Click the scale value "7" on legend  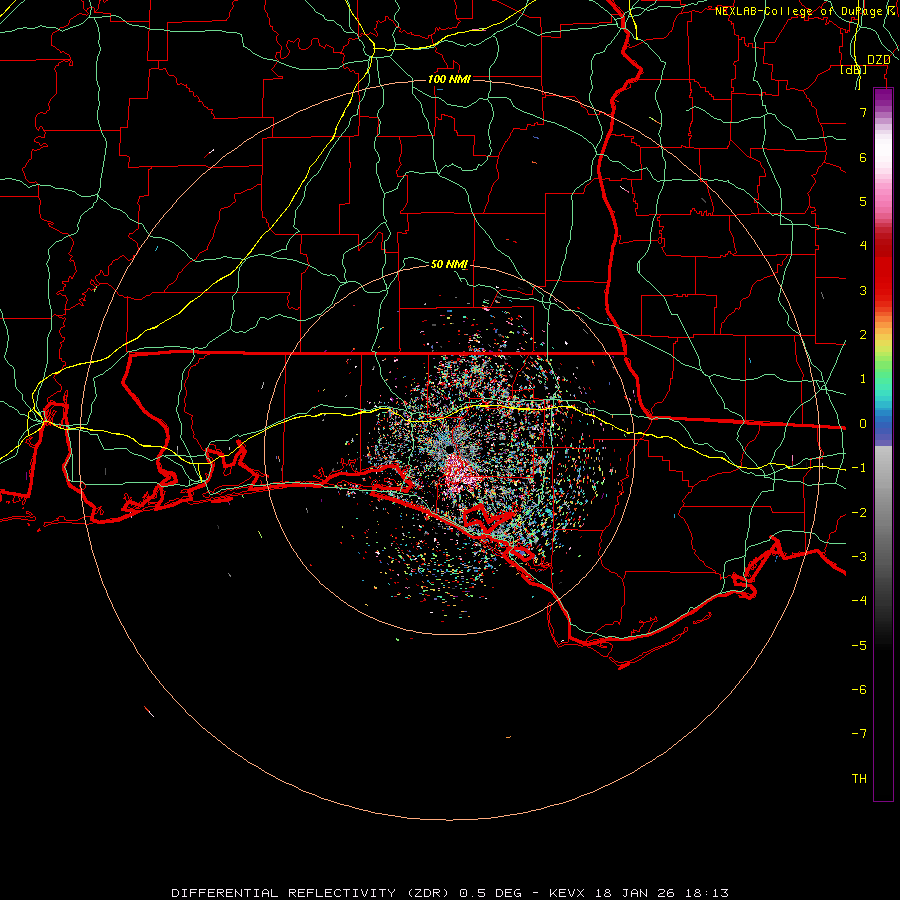tap(863, 112)
